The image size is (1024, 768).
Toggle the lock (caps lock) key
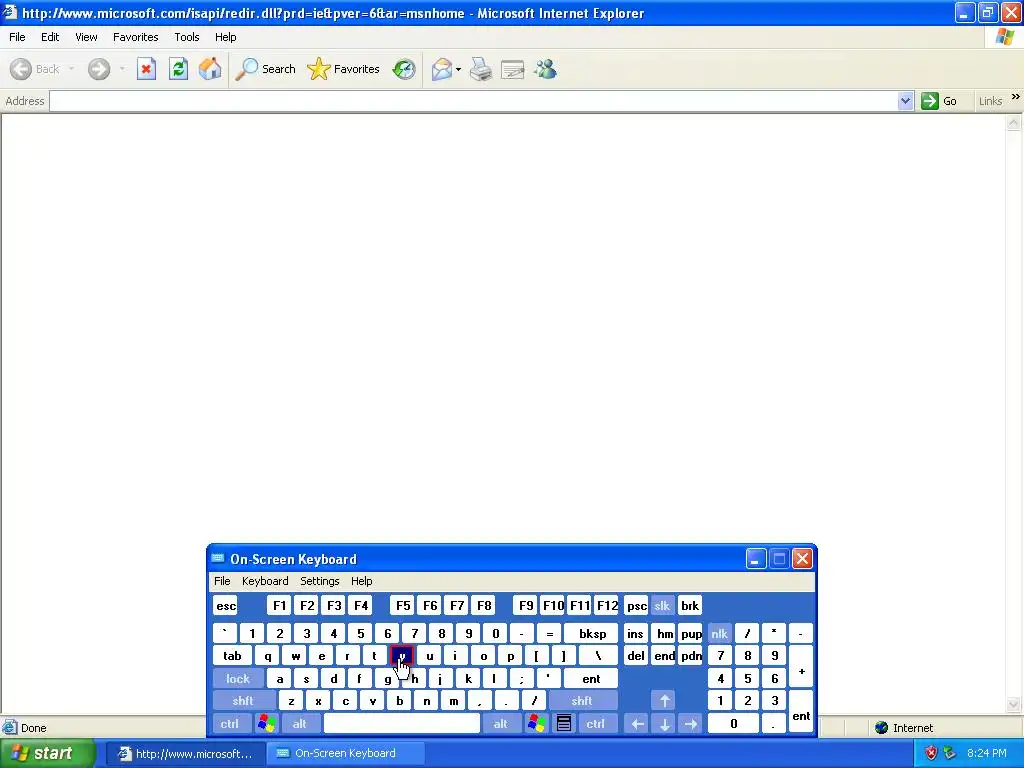click(238, 679)
